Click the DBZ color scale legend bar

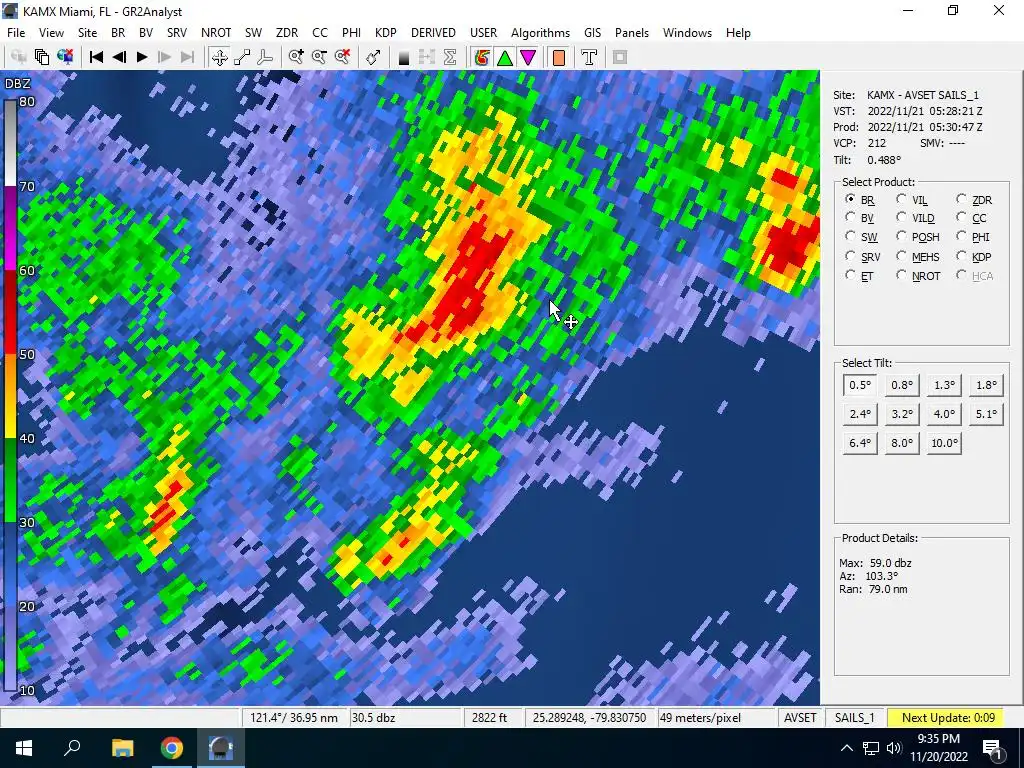[x=10, y=395]
